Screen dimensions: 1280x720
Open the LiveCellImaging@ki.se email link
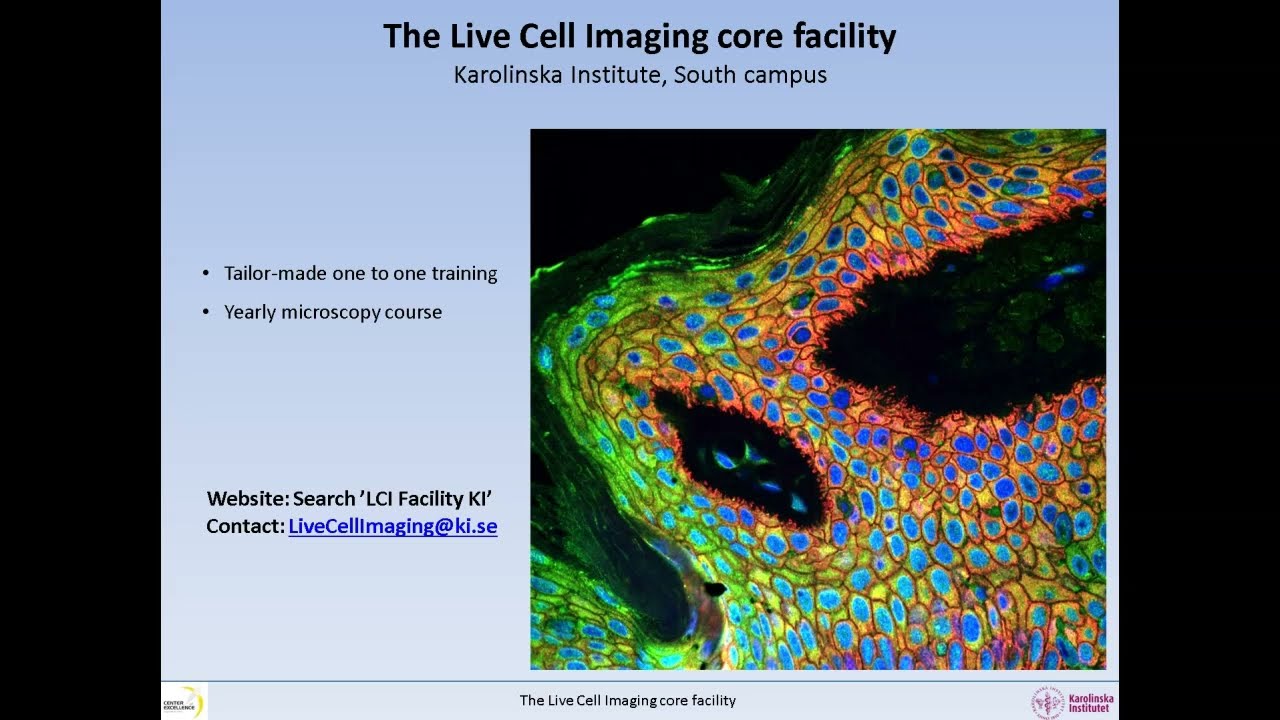[x=393, y=526]
